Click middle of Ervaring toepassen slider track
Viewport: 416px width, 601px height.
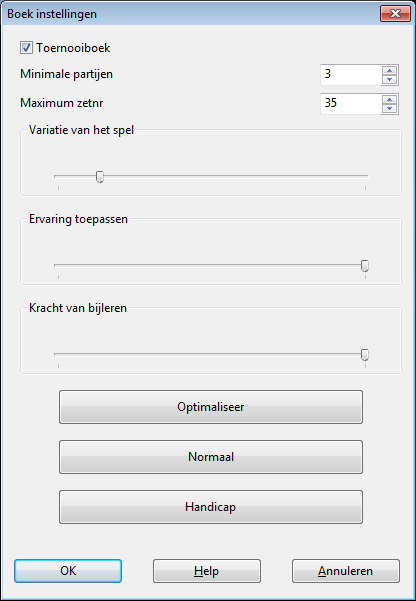pyautogui.click(x=211, y=265)
